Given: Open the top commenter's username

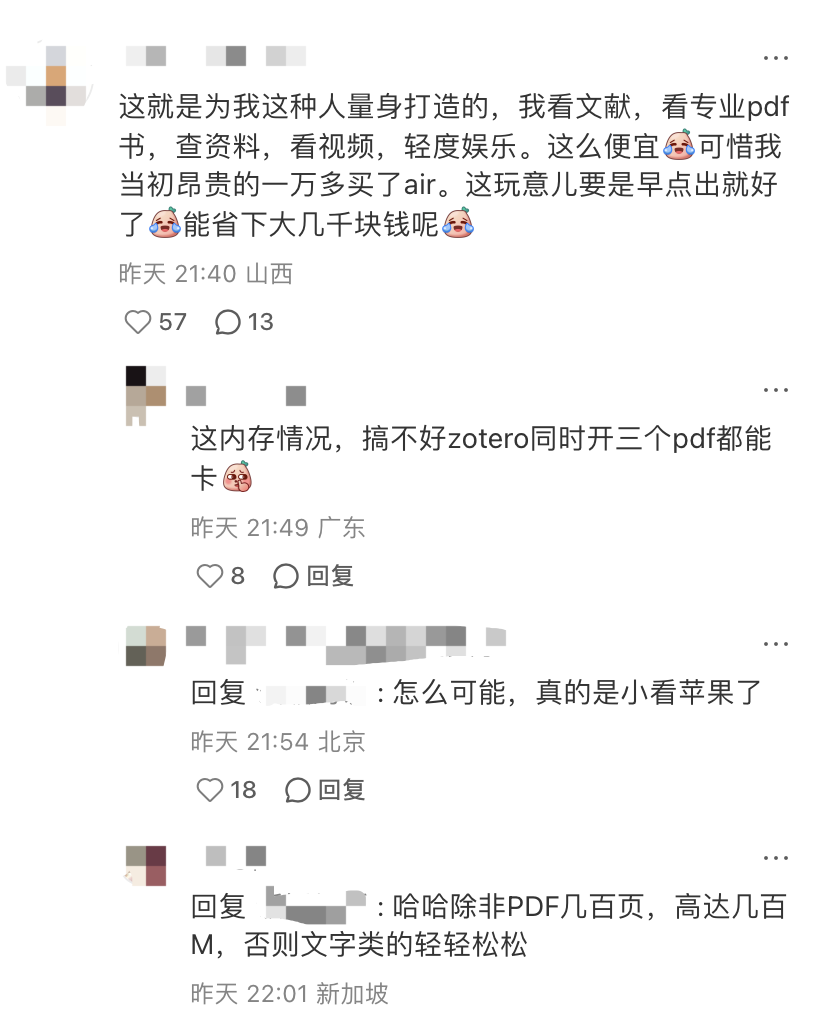Looking at the screenshot, I should point(215,56).
